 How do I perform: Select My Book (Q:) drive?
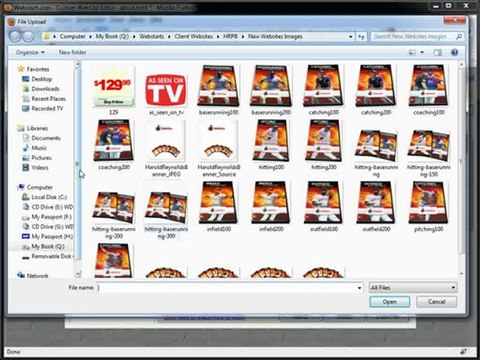click(48, 247)
